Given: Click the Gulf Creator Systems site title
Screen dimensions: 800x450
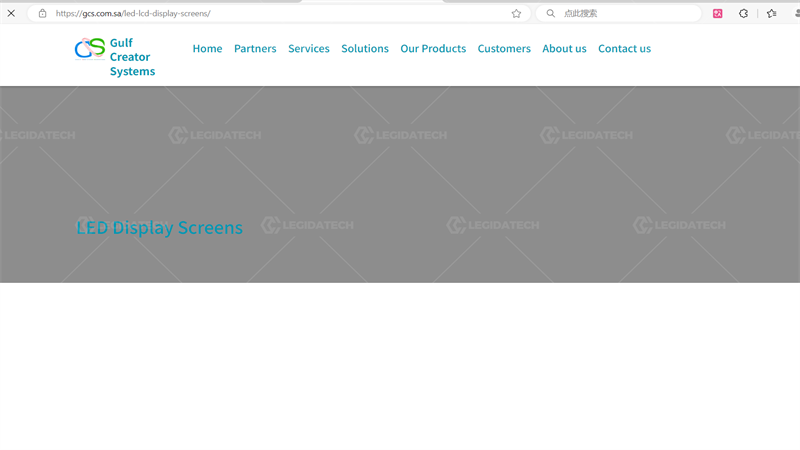Looking at the screenshot, I should click(x=132, y=57).
